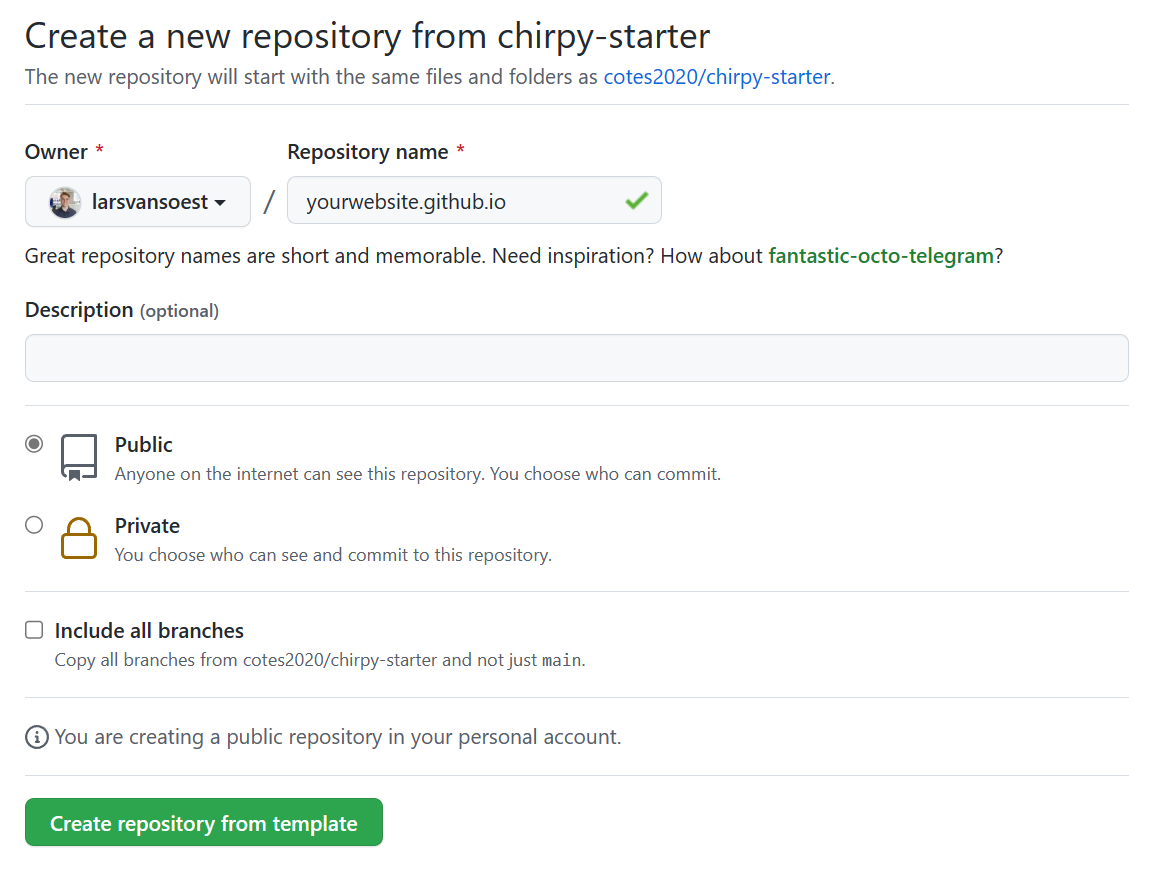Click the slash between owner and repository name
The image size is (1159, 877).
coord(268,200)
